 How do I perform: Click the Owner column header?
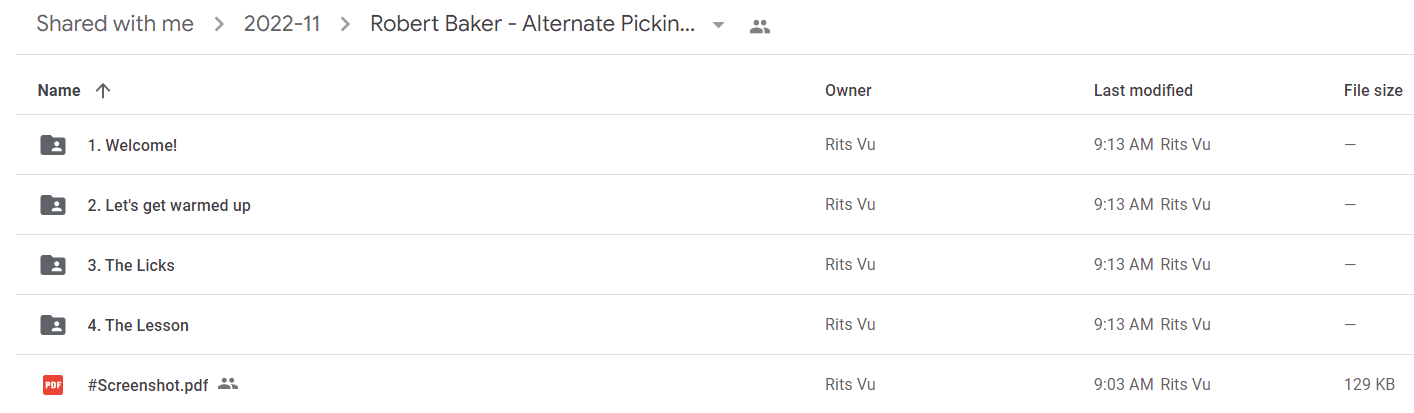point(848,90)
